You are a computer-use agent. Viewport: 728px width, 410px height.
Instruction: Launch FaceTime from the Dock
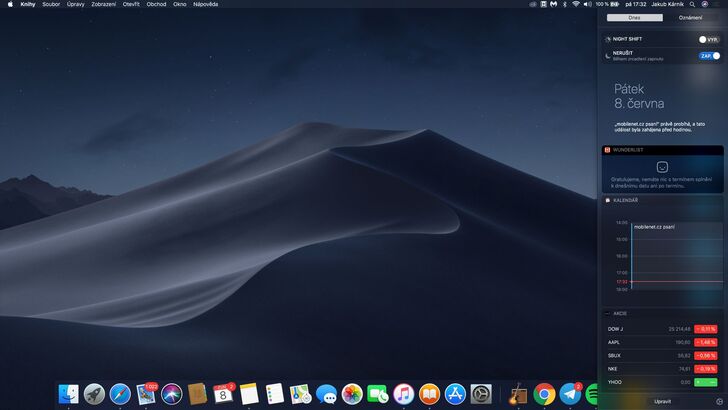coord(378,394)
